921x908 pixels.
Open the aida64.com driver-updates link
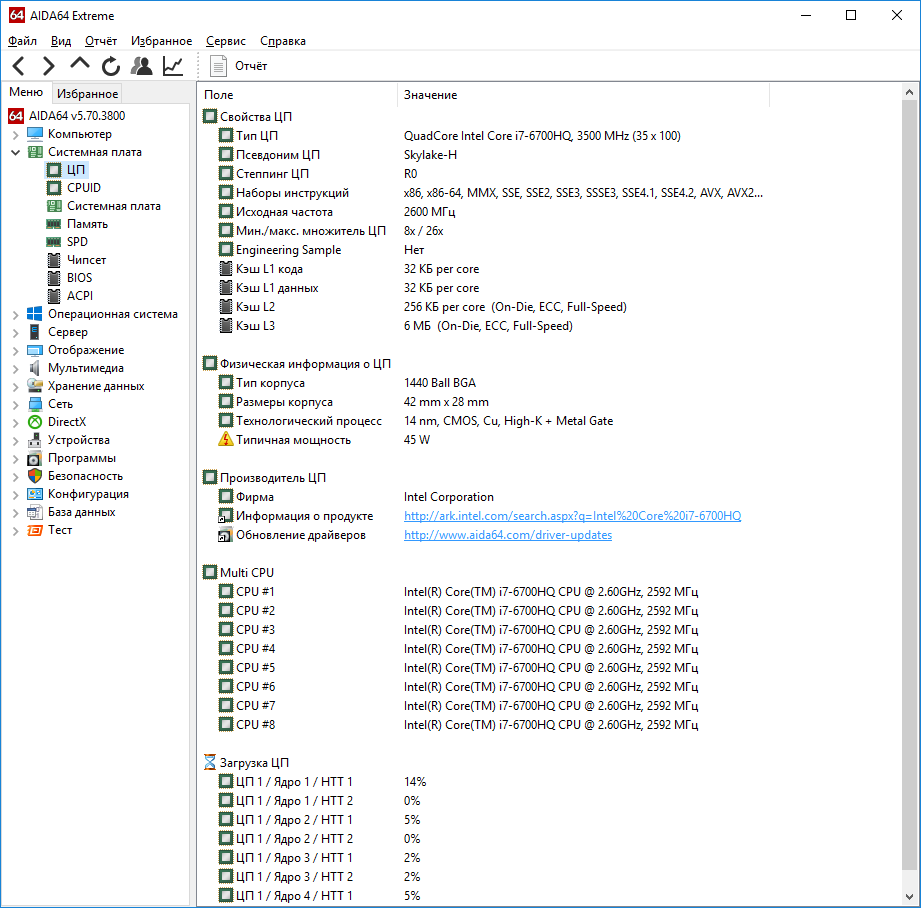coord(507,534)
